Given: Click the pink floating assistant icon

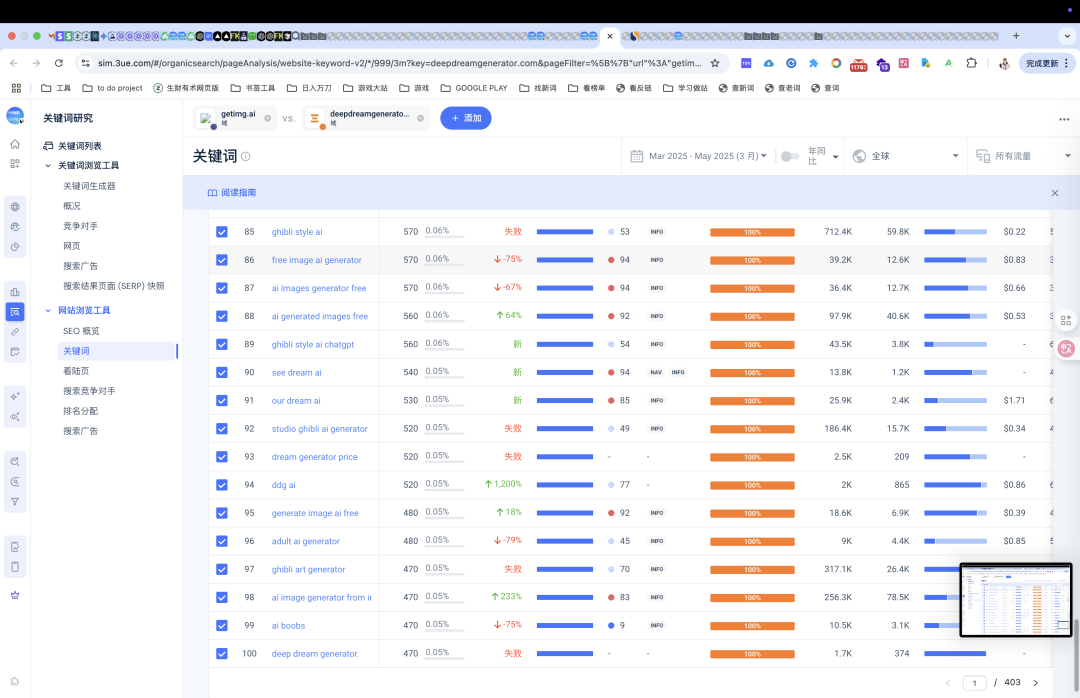Looking at the screenshot, I should click(x=1066, y=348).
